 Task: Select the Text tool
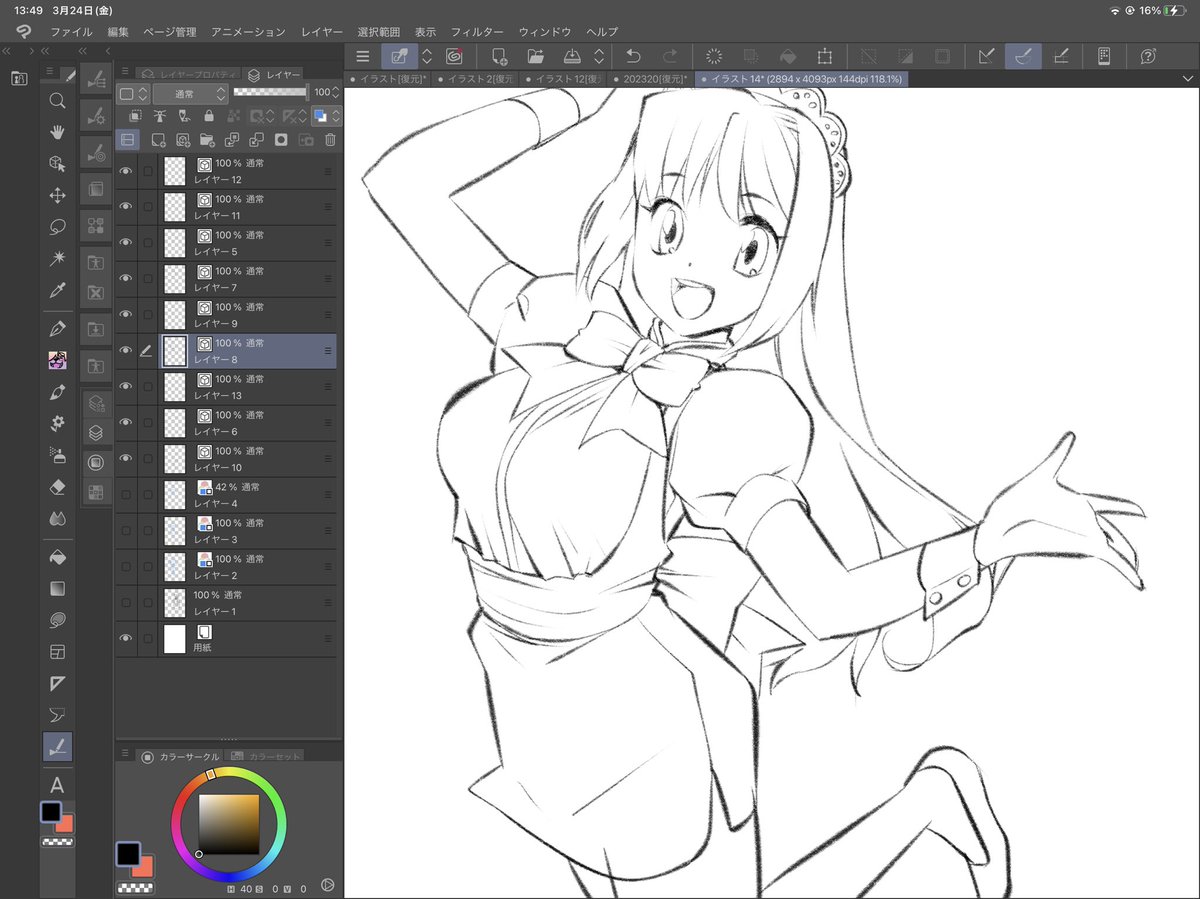(x=57, y=785)
